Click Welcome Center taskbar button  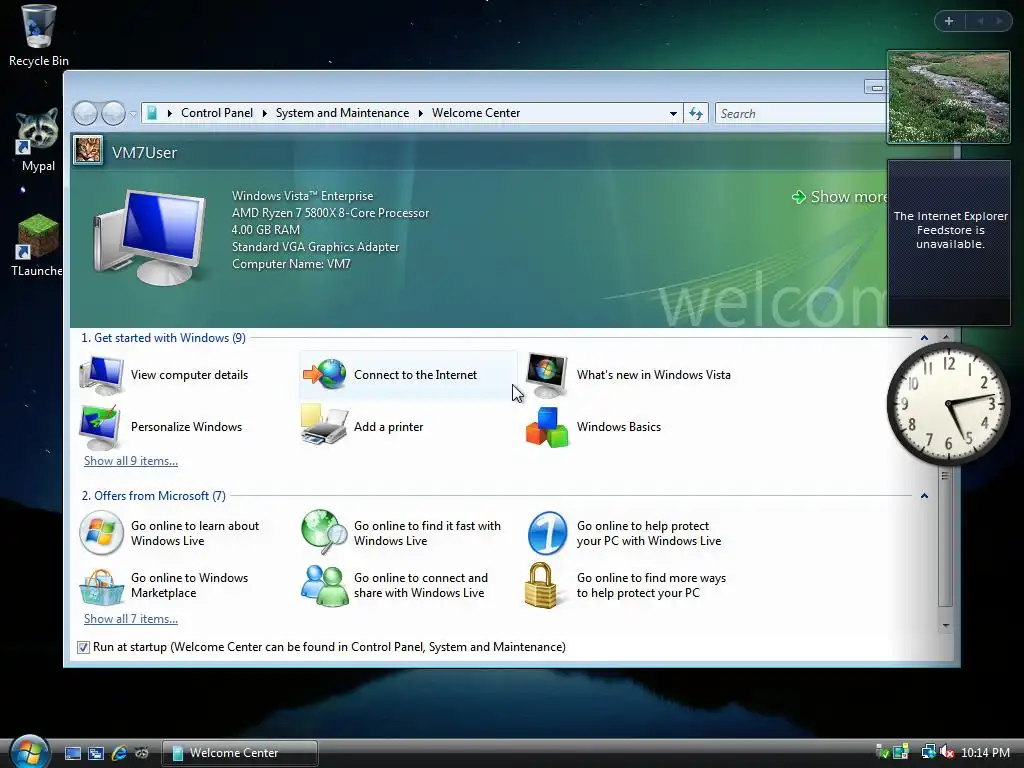click(240, 753)
